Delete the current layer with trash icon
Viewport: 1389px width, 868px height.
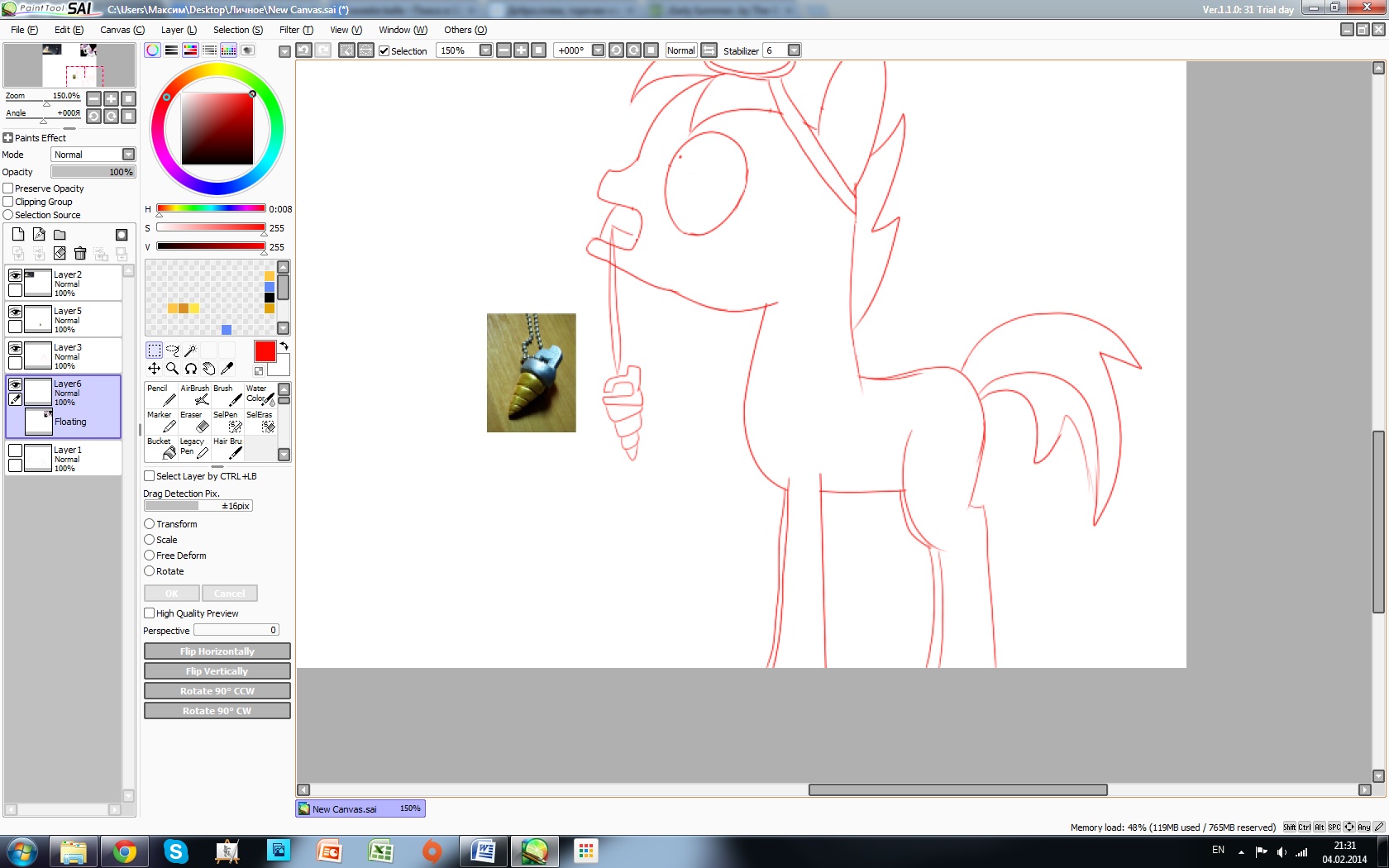(x=80, y=253)
